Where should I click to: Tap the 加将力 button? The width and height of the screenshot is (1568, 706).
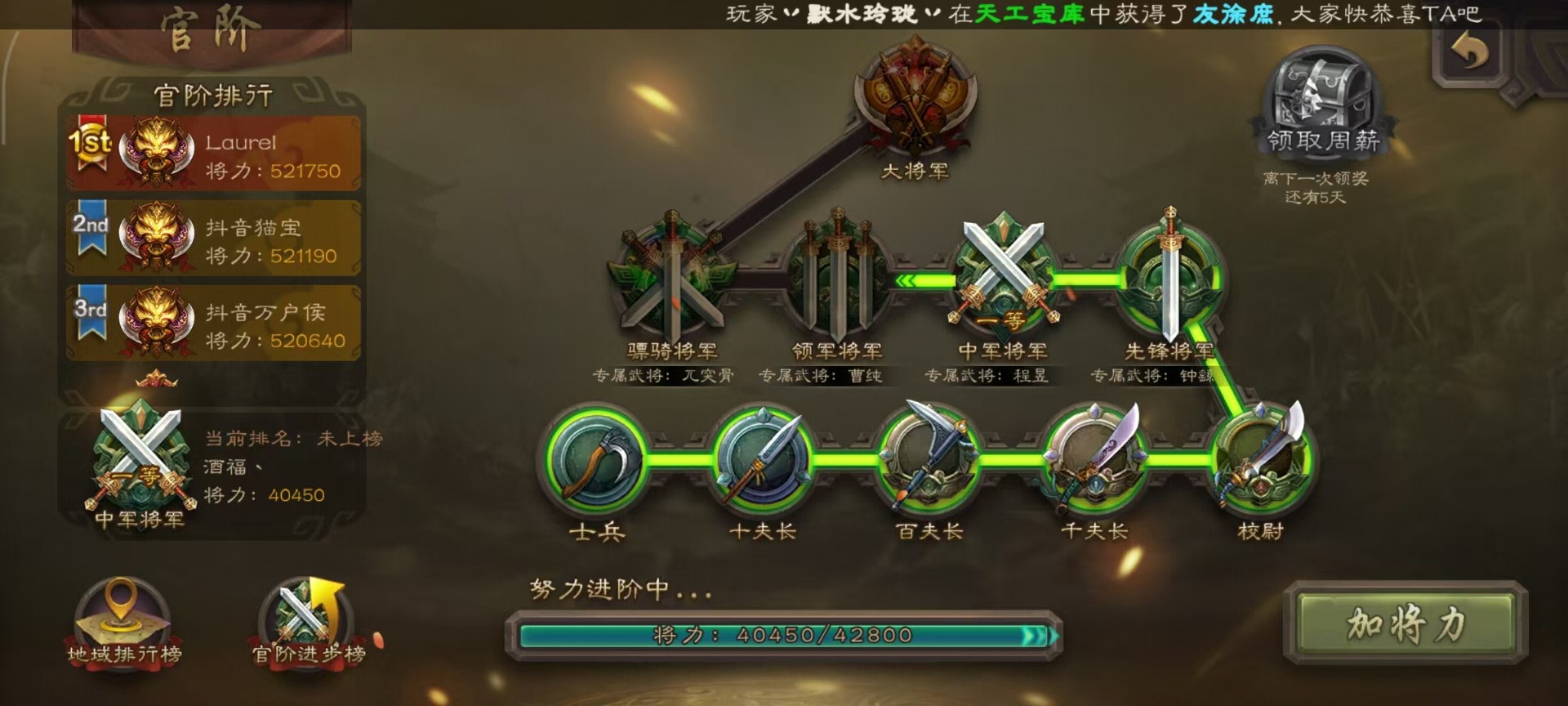1406,623
